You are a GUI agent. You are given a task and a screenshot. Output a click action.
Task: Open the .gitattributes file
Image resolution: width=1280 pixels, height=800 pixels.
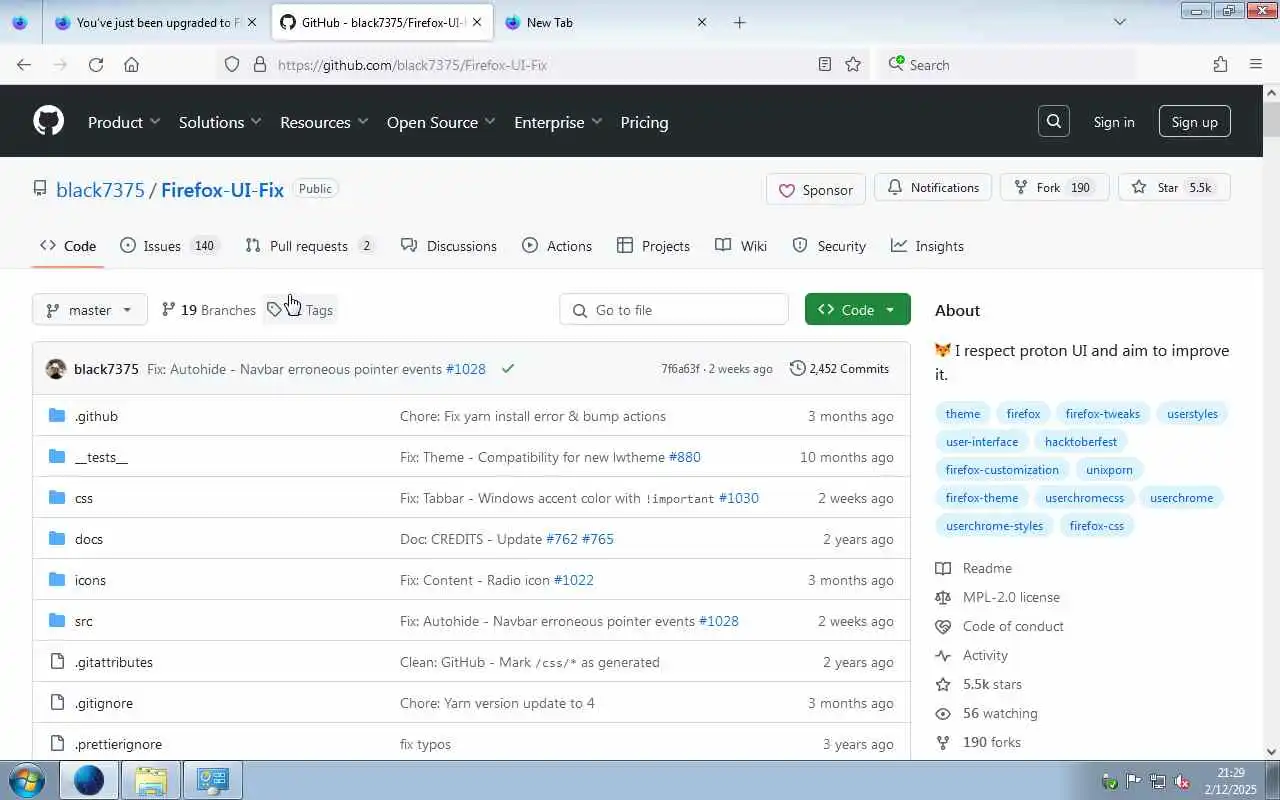[114, 662]
